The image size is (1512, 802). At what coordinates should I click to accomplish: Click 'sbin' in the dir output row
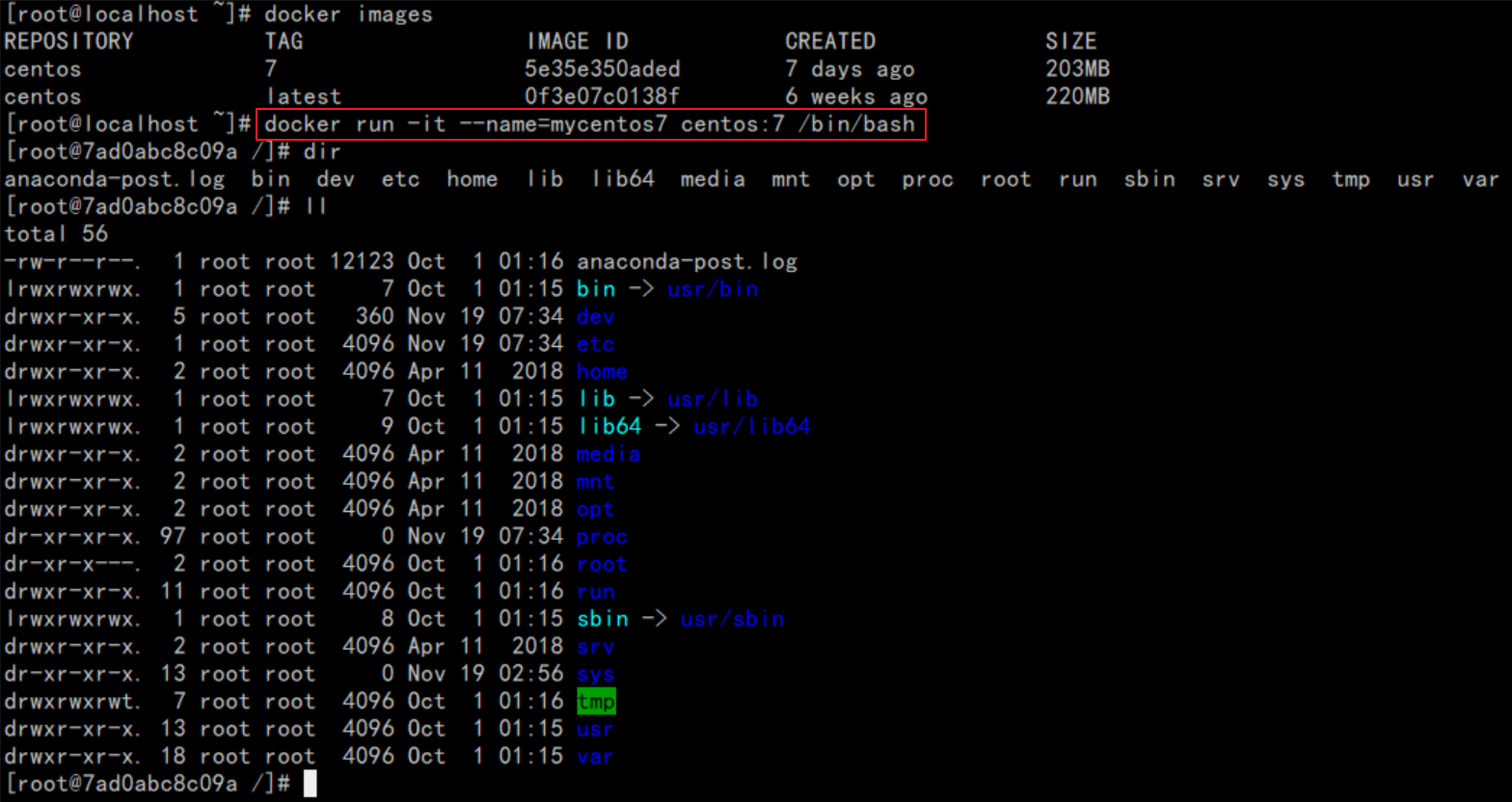point(1149,179)
